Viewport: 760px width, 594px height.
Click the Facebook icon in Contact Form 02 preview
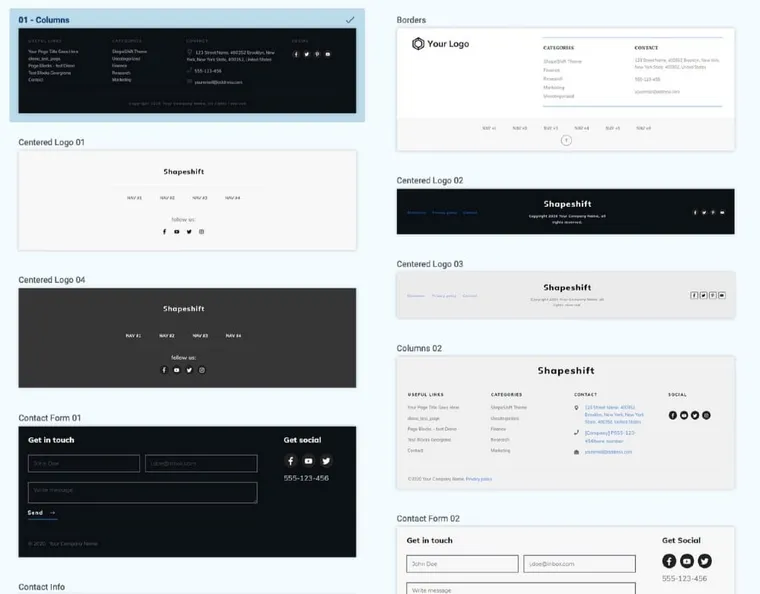pos(669,561)
